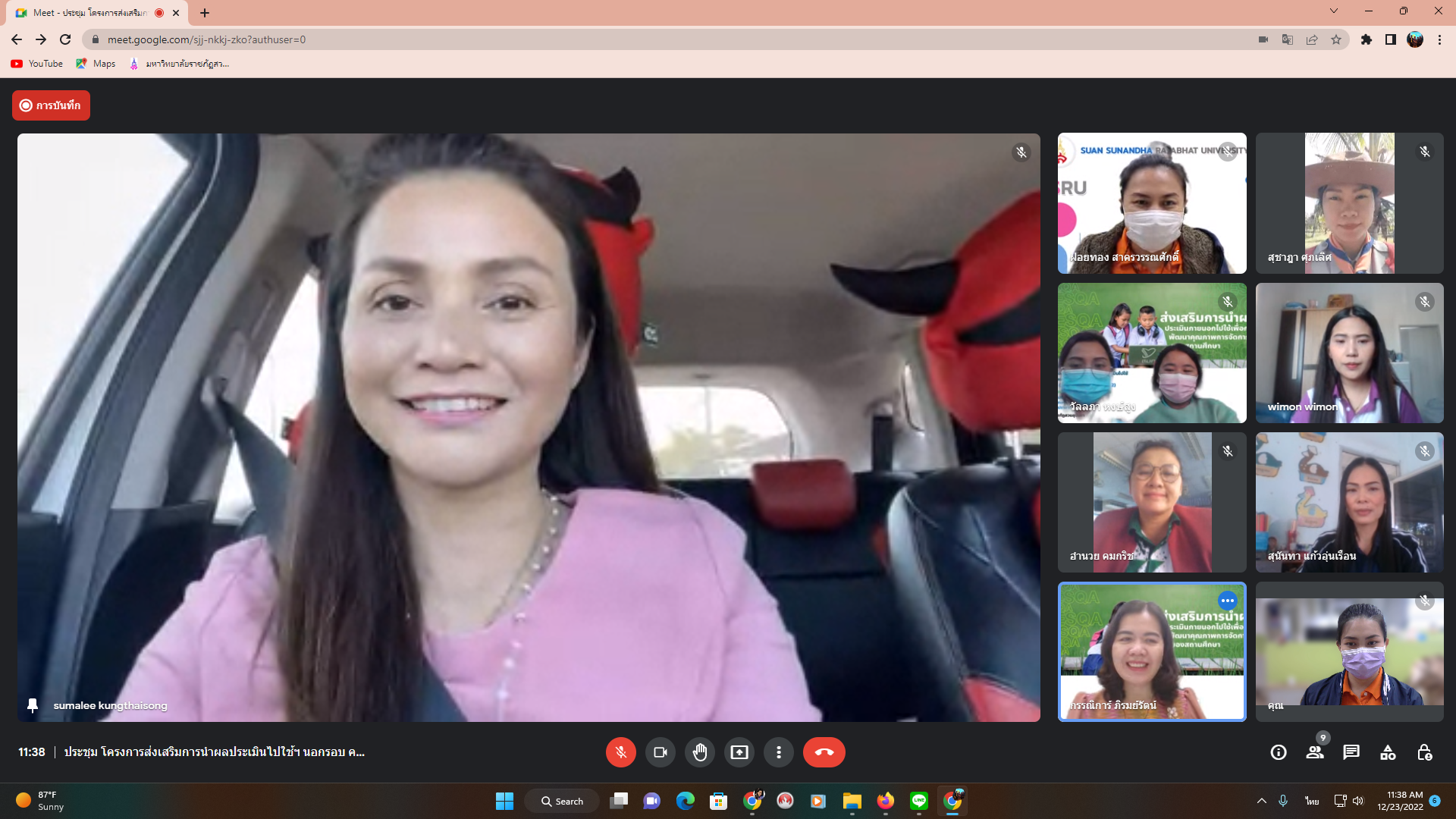Expand the system tray hidden icons chevron
The height and width of the screenshot is (819, 1456).
pyautogui.click(x=1262, y=801)
